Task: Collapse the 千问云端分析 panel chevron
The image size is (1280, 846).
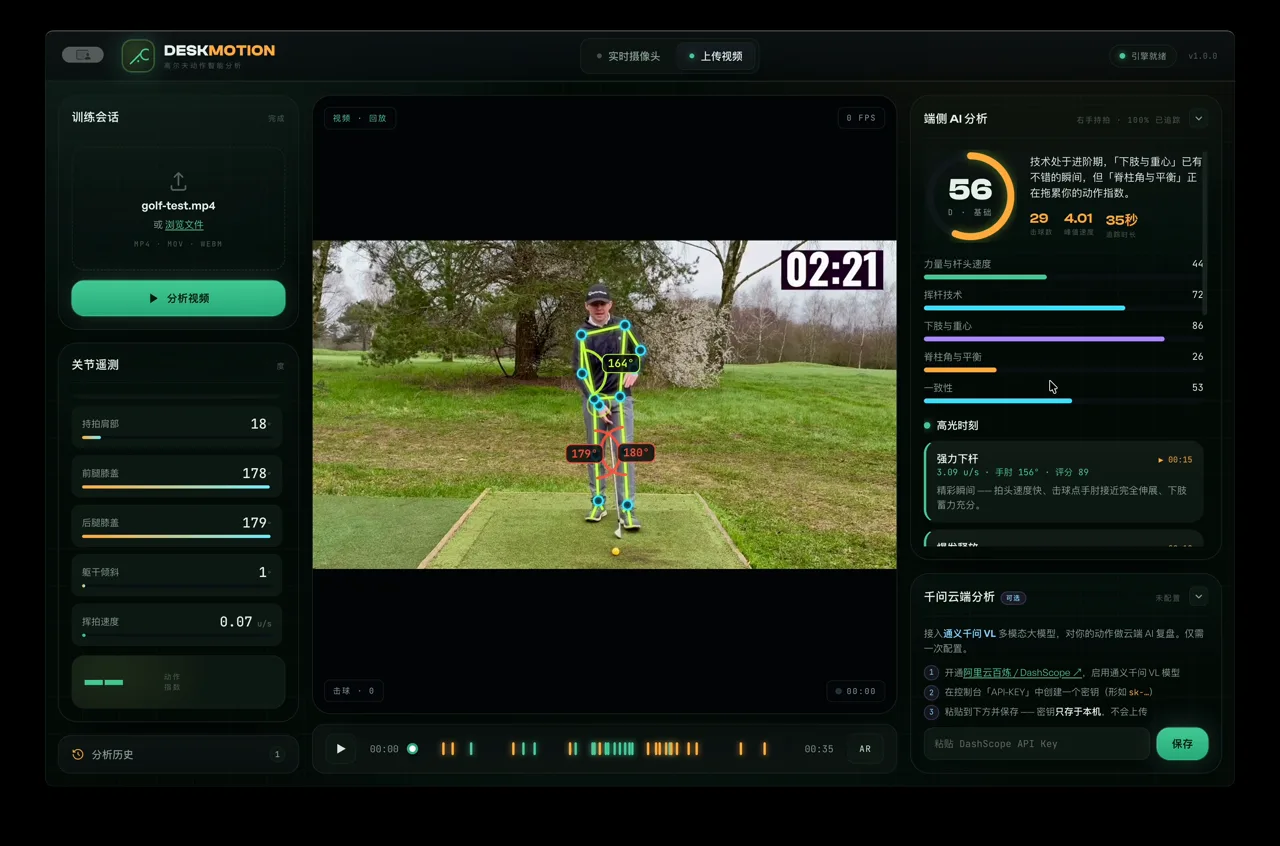Action: click(1199, 597)
